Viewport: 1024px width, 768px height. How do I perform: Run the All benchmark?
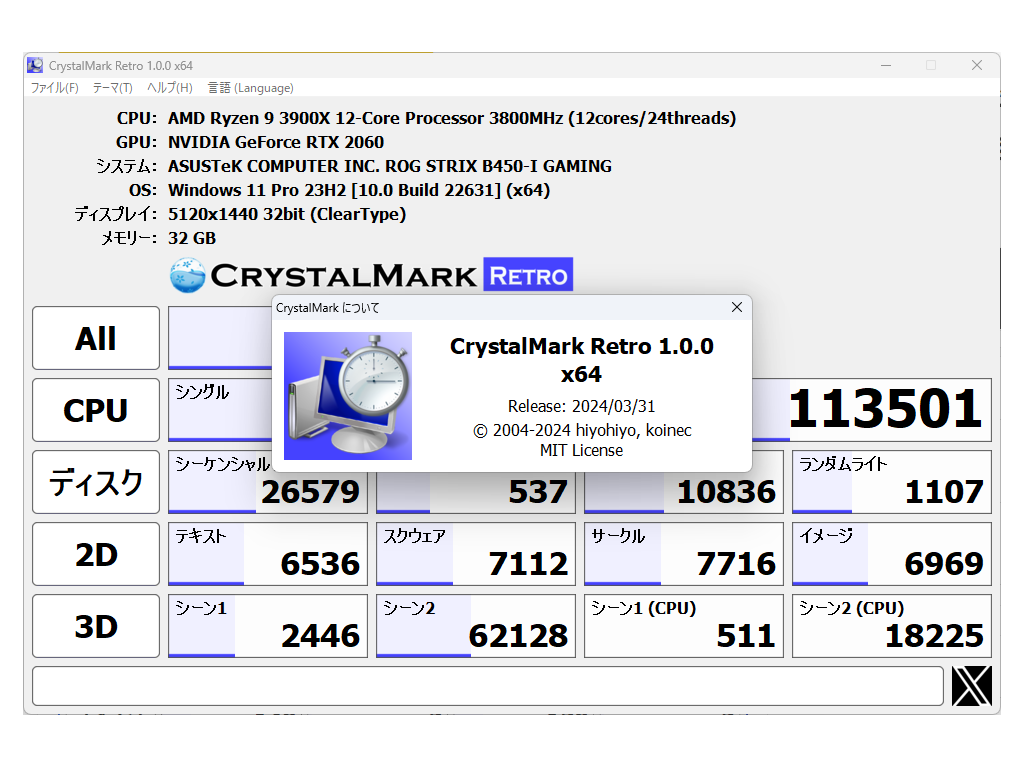click(x=95, y=338)
